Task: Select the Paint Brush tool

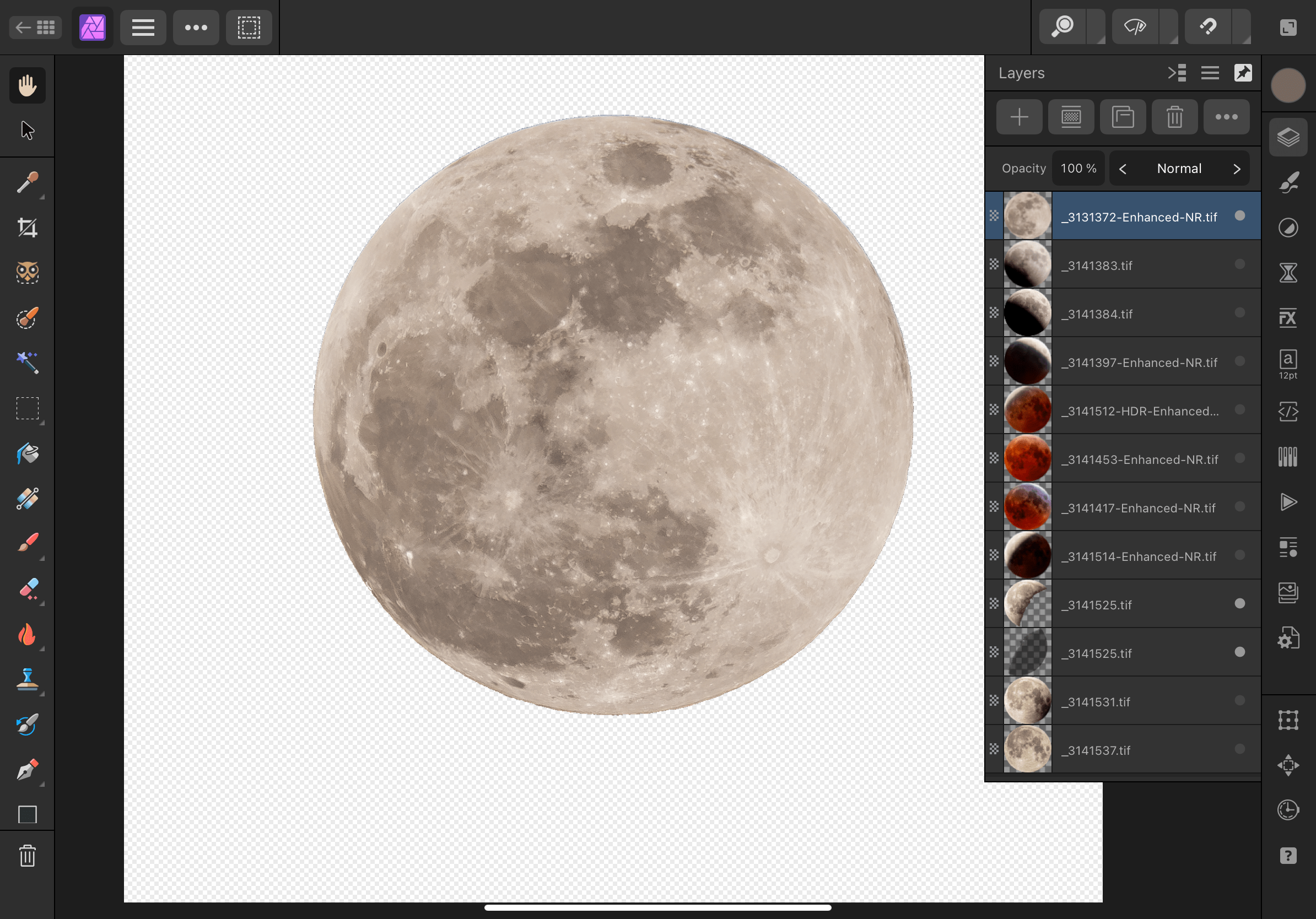Action: [x=27, y=543]
